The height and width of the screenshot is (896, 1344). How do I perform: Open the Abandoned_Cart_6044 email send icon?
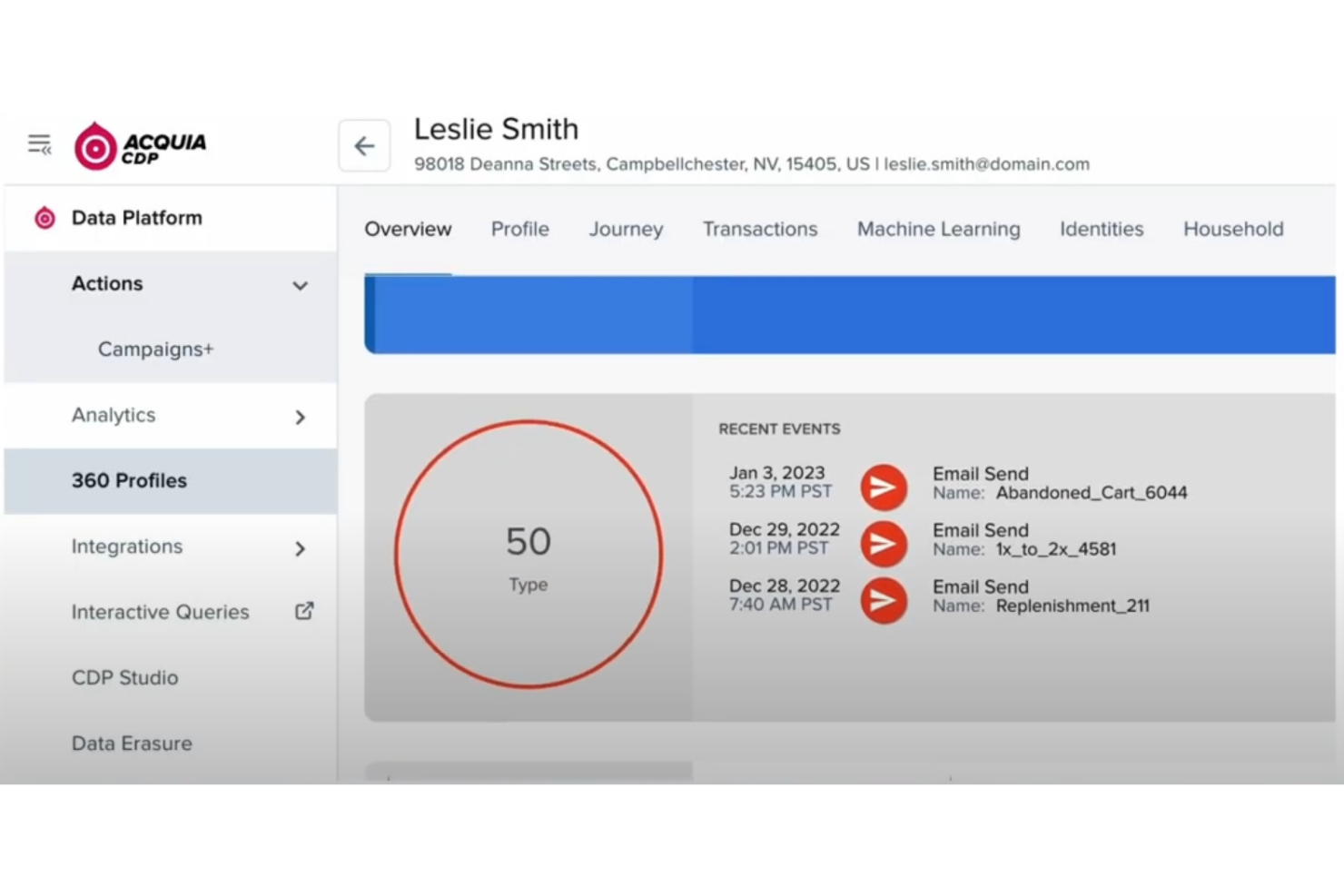(x=883, y=487)
